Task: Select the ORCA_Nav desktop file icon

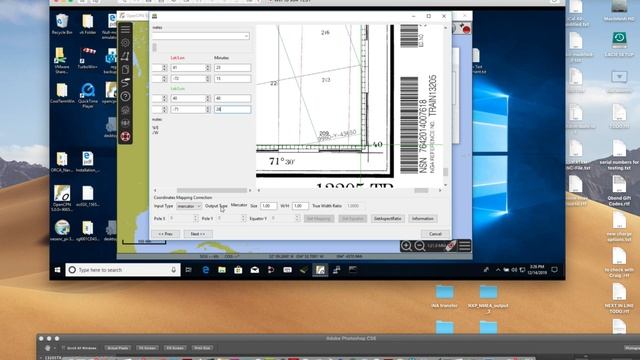Action: coord(62,162)
